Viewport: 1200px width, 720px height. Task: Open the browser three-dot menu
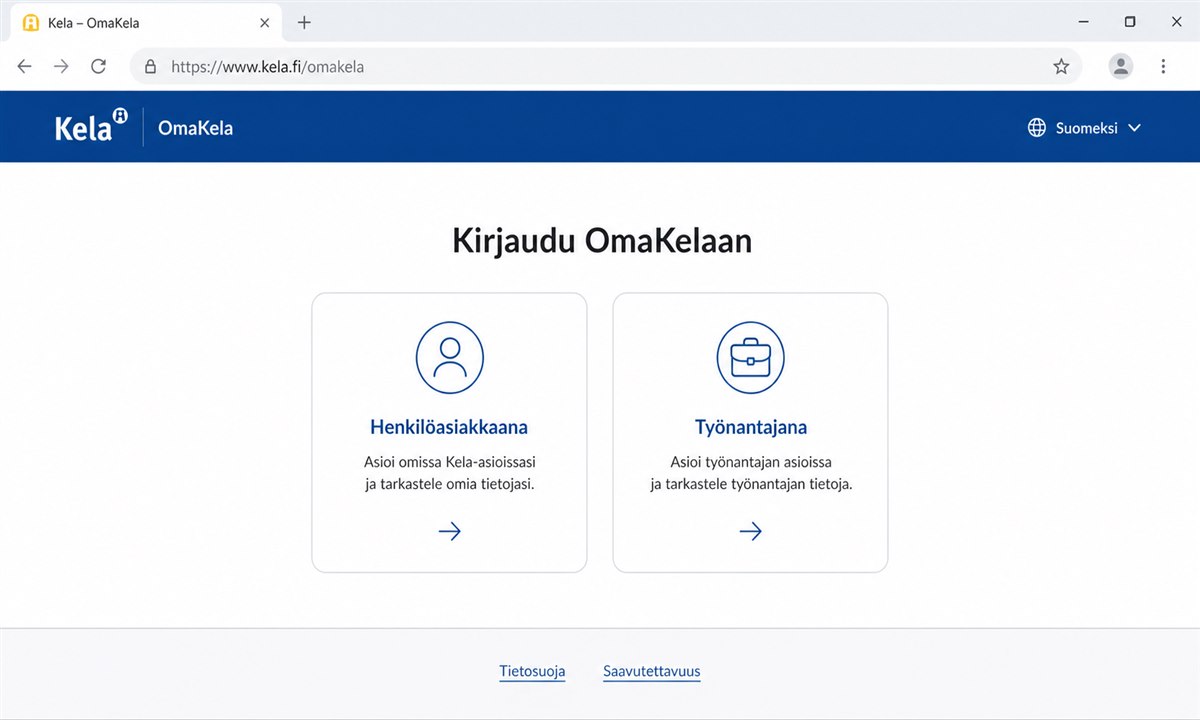1163,66
